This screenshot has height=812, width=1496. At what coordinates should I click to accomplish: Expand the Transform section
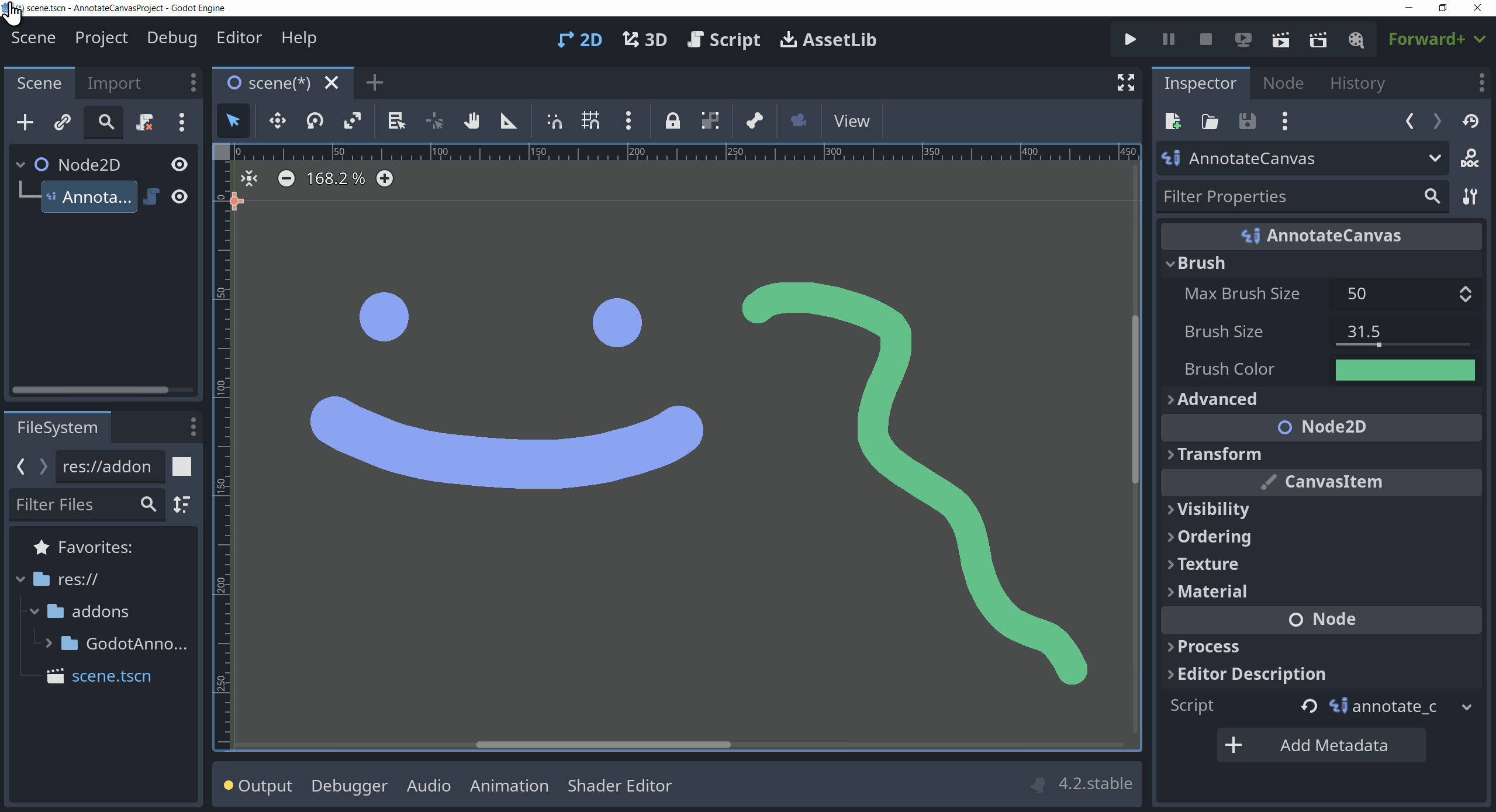click(1219, 454)
